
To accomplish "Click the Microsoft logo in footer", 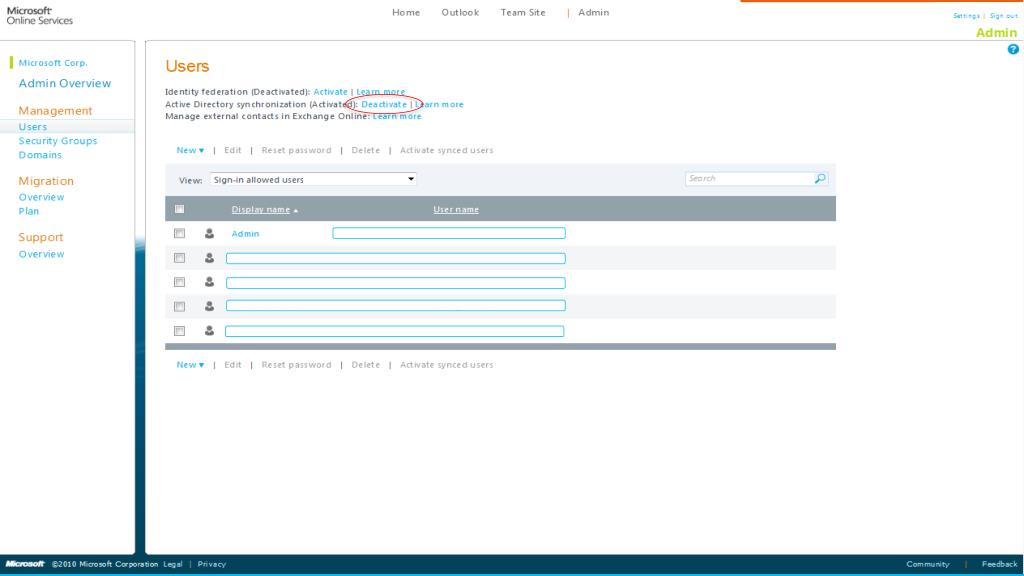I will point(25,564).
